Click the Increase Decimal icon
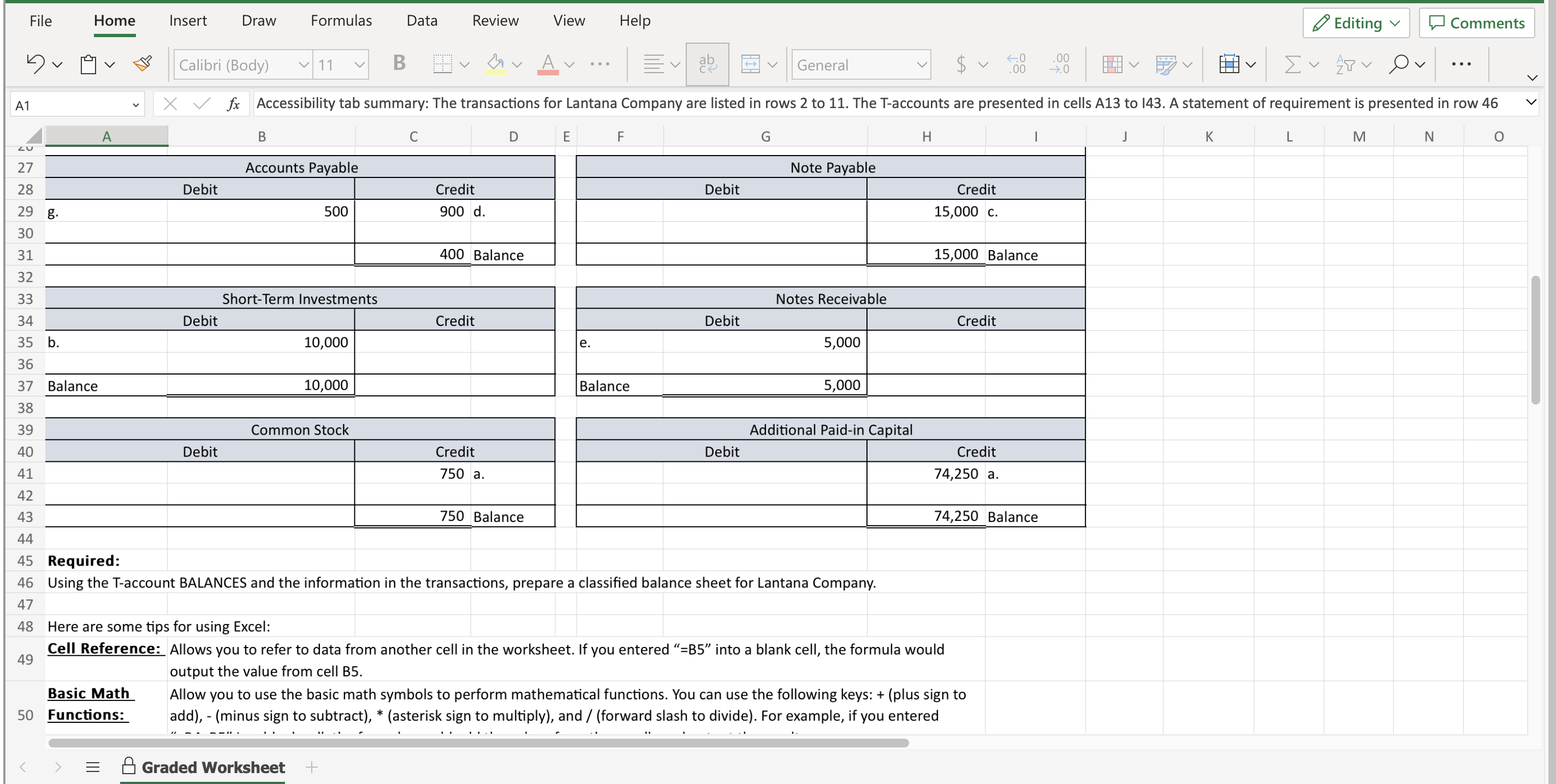 1017,64
